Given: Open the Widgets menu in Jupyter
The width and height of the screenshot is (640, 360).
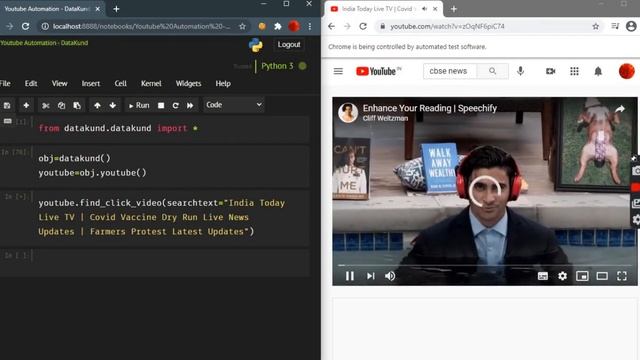Looking at the screenshot, I should click(188, 83).
